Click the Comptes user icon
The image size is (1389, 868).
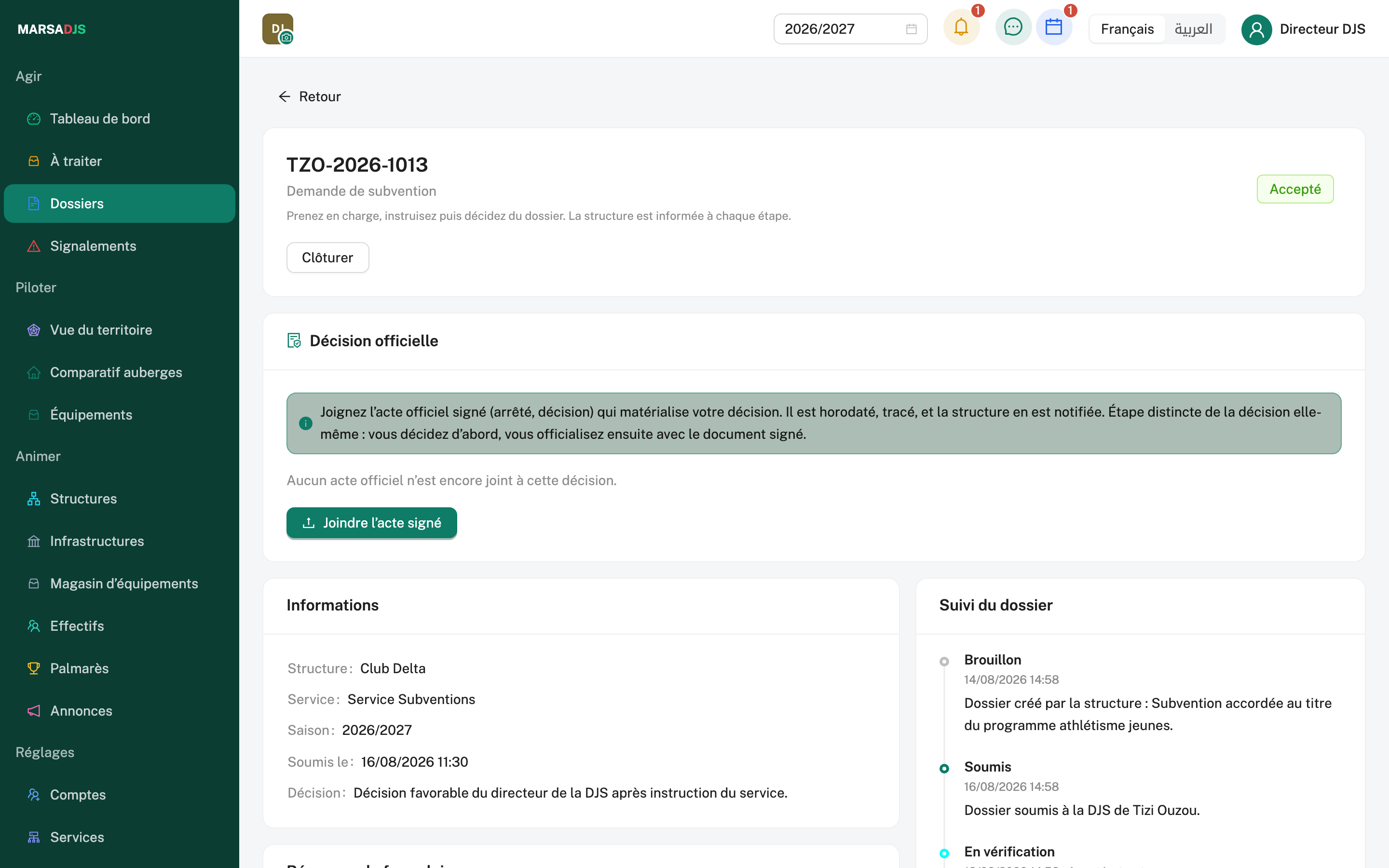coord(34,795)
